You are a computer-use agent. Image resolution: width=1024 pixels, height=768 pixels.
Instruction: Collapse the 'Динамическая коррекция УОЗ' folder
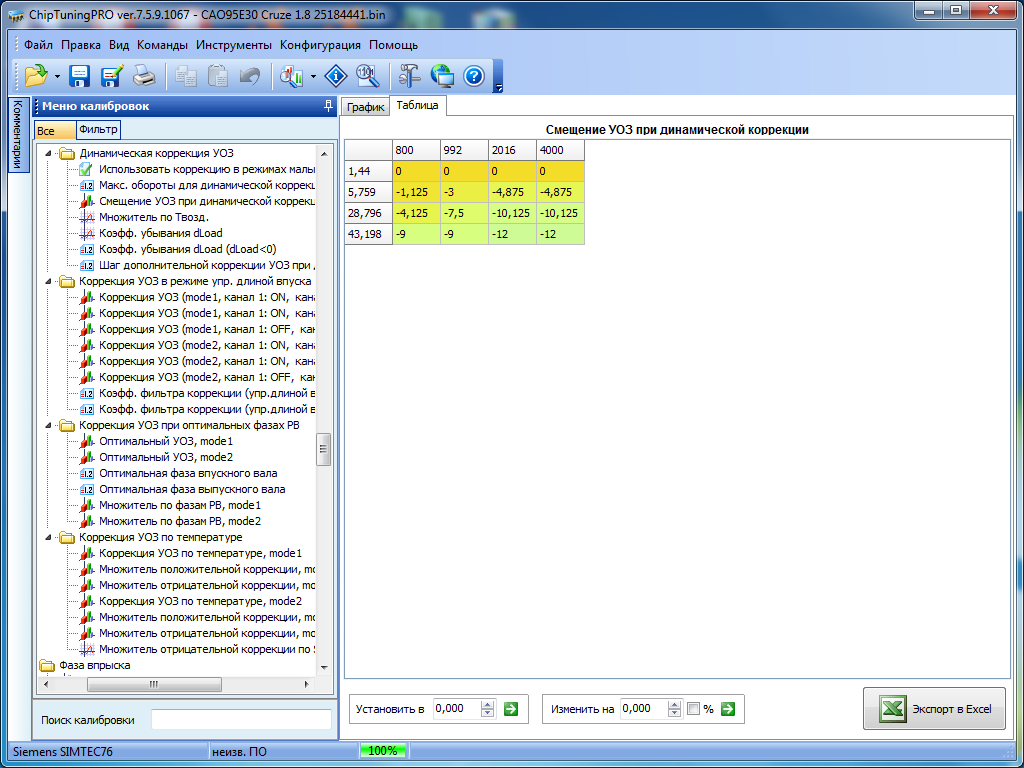coord(47,153)
